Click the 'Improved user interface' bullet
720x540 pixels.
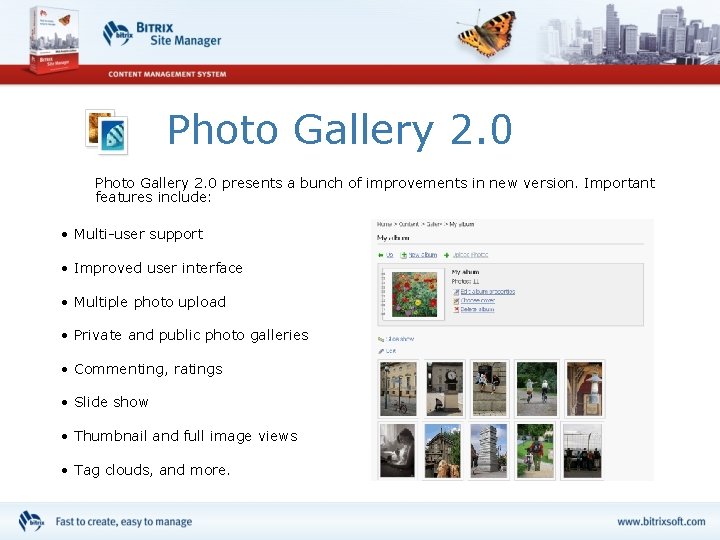coord(158,268)
